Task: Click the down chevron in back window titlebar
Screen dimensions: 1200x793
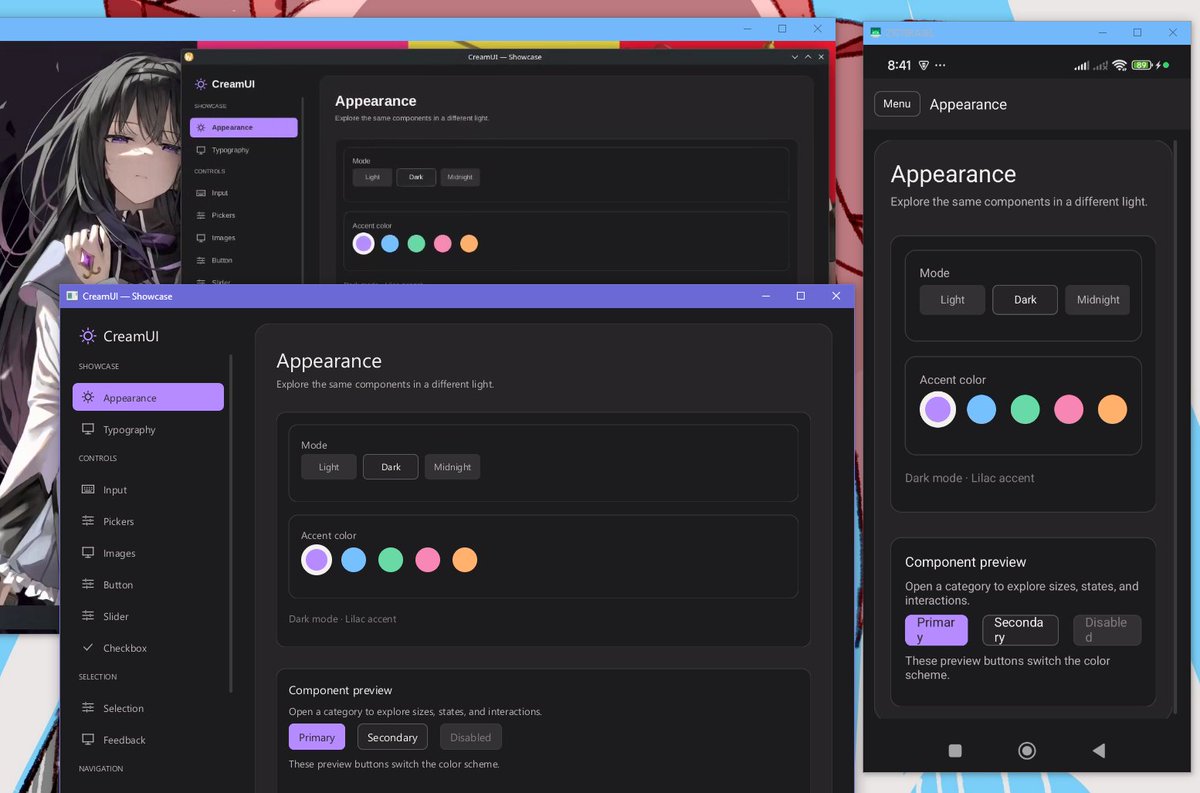Action: (795, 57)
